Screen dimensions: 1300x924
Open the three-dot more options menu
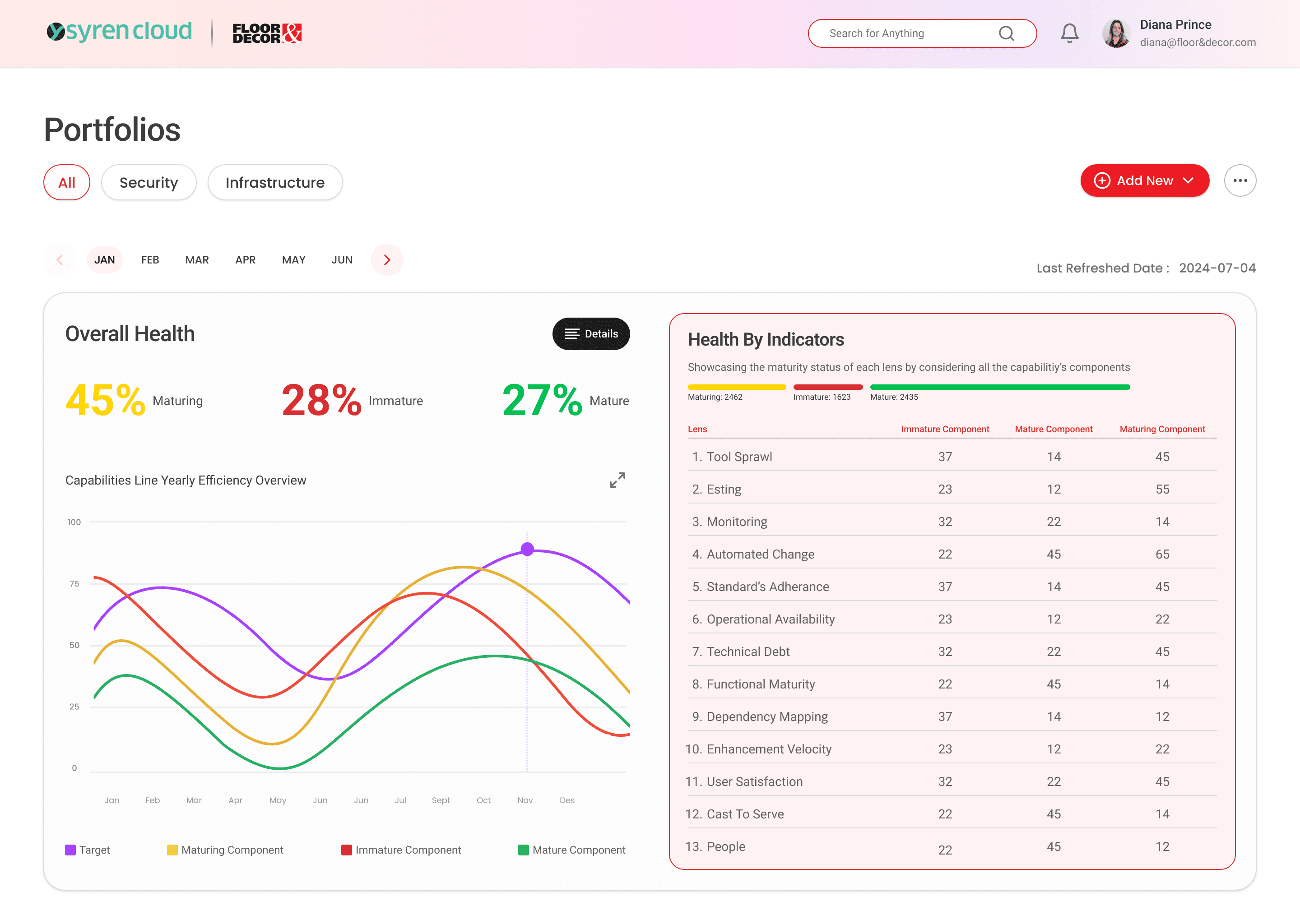tap(1240, 180)
